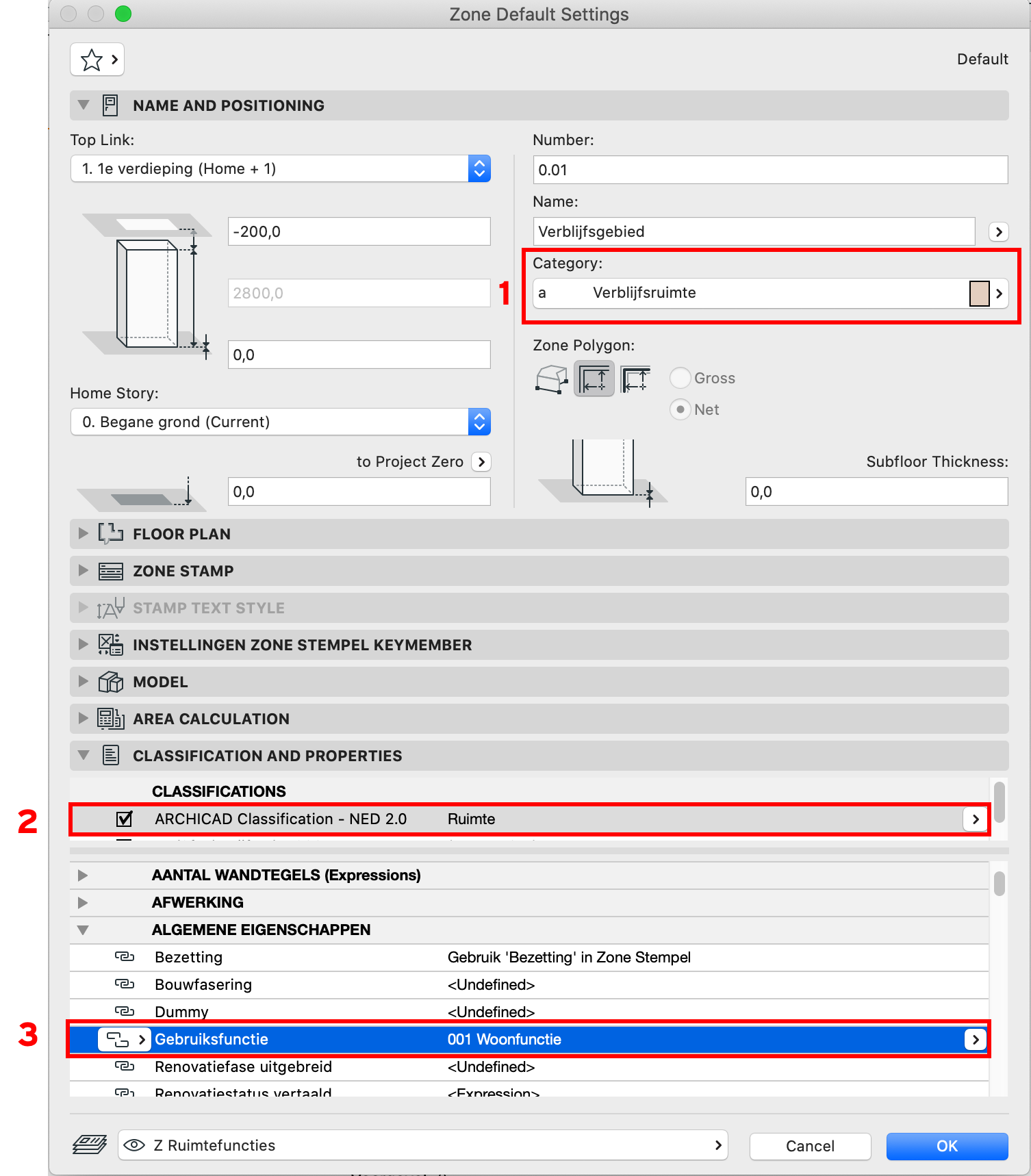Open the Favorites star button
The image size is (1031, 1176).
point(97,60)
